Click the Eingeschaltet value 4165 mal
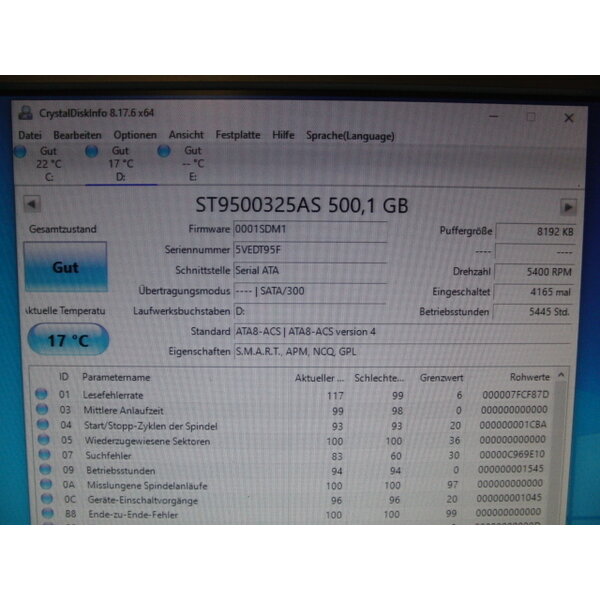The width and height of the screenshot is (600, 600). click(x=534, y=292)
